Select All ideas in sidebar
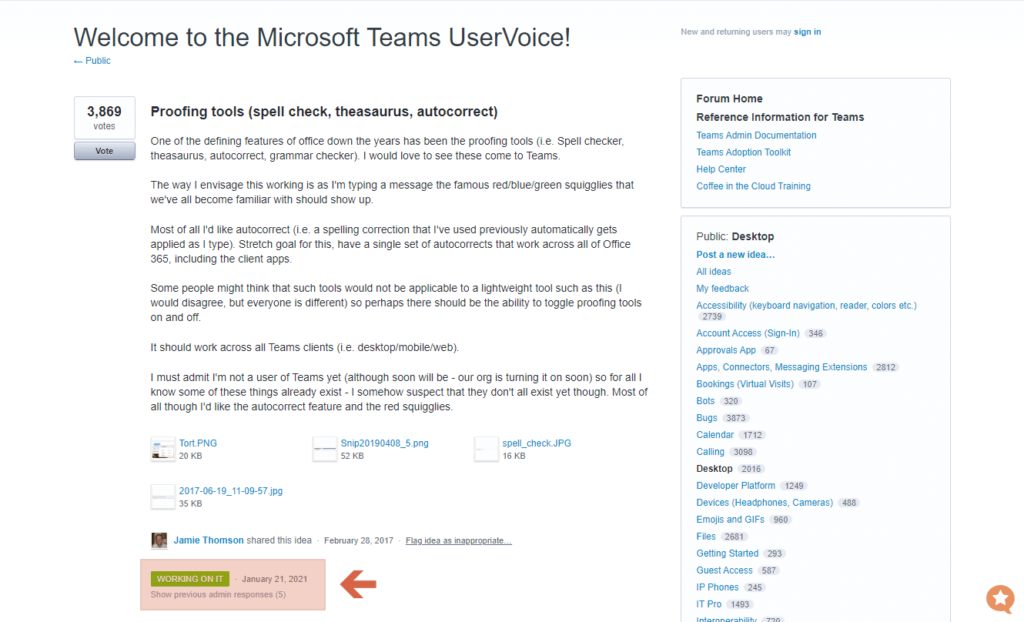 (x=713, y=272)
